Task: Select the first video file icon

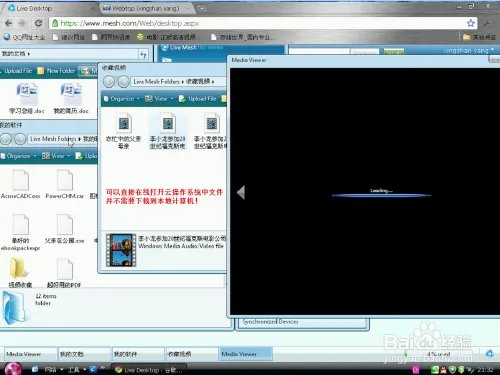Action: tap(124, 124)
